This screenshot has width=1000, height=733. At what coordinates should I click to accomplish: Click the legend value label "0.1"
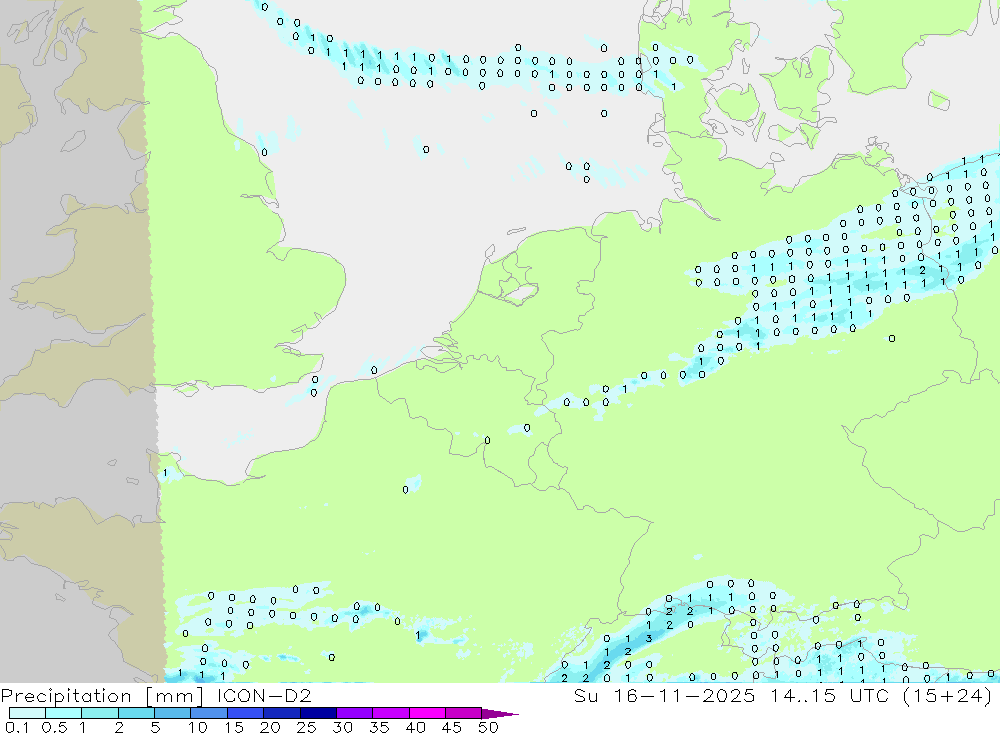click(x=17, y=727)
